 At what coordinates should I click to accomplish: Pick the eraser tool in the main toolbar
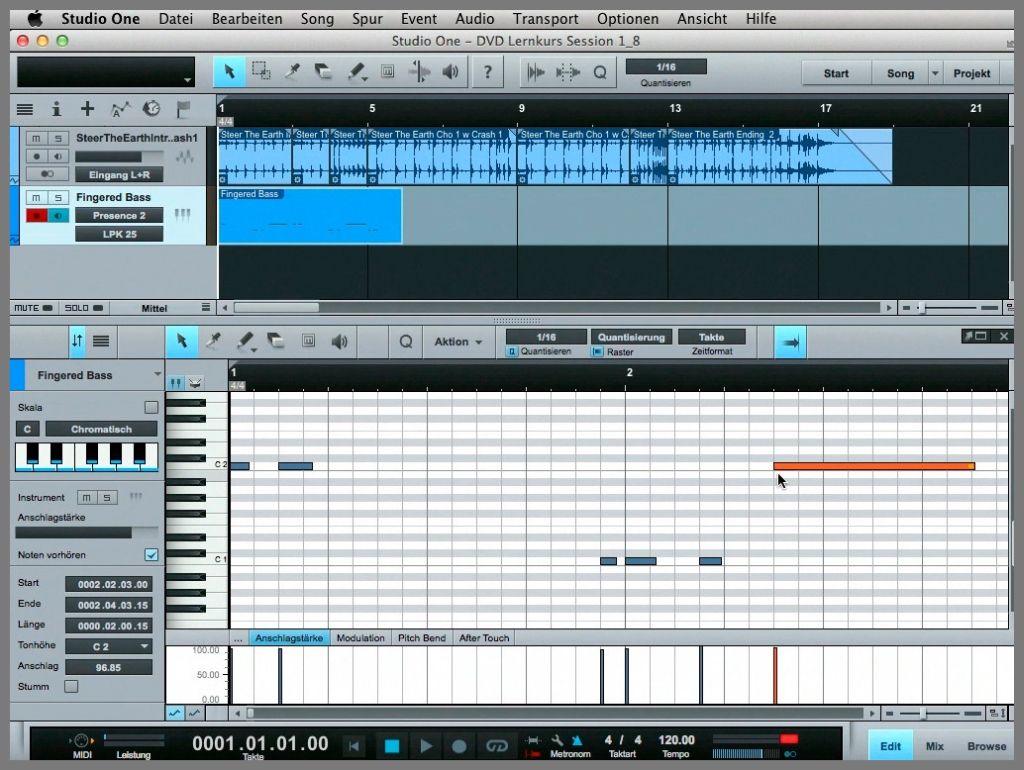pyautogui.click(x=323, y=71)
